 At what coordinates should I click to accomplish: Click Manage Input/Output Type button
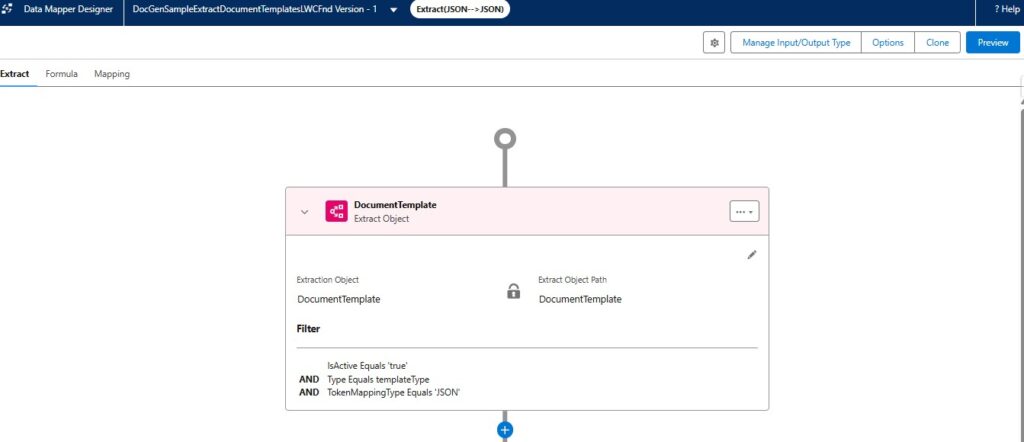(x=796, y=43)
